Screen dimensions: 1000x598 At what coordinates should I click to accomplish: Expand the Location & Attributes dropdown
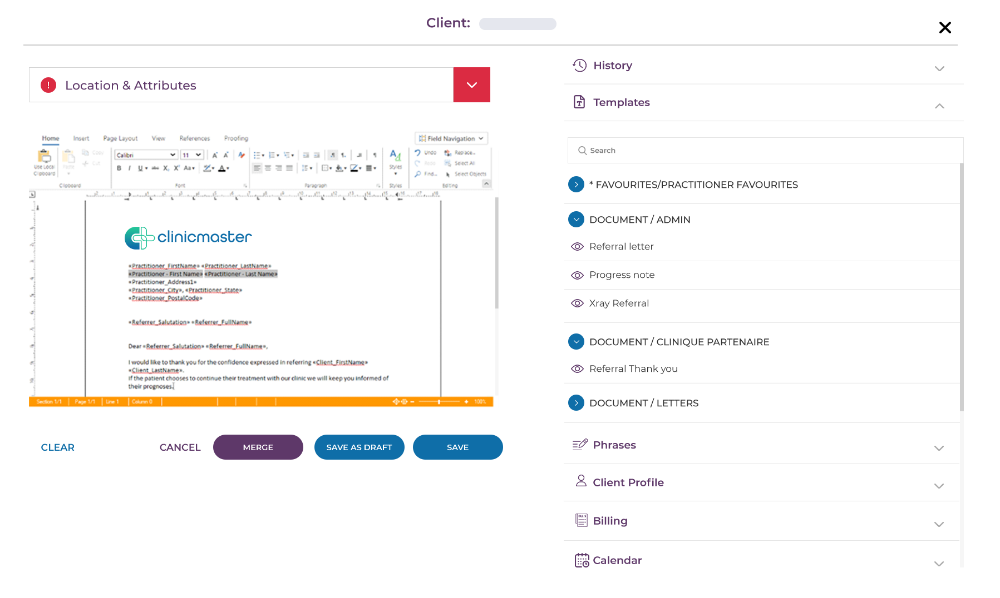(x=471, y=85)
